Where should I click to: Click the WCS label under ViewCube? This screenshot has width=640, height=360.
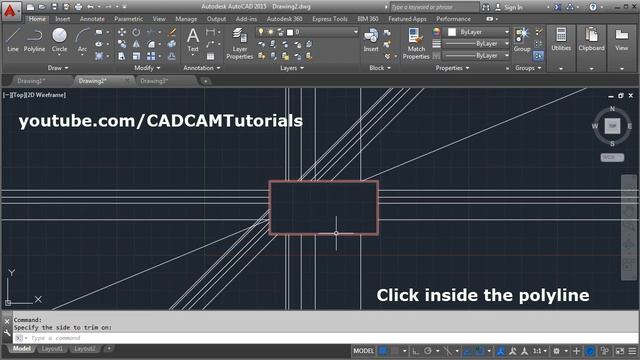[x=612, y=157]
